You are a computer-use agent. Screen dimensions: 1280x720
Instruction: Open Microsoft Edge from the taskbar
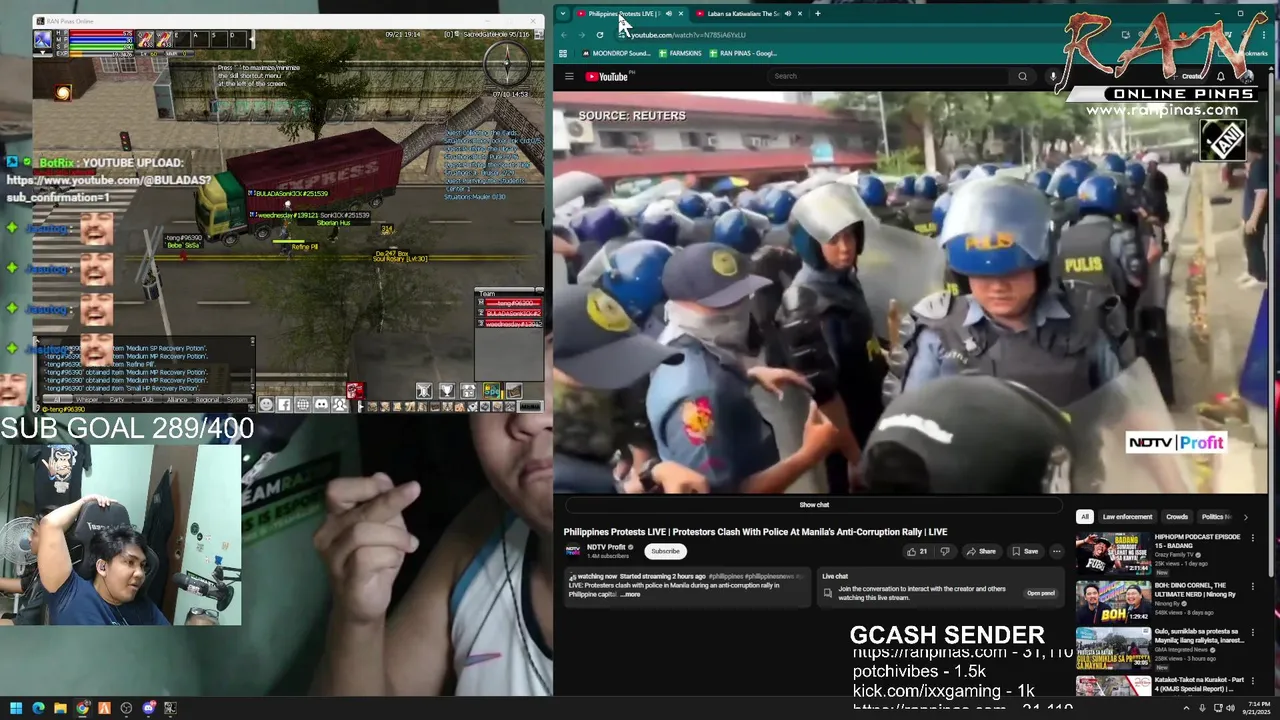pyautogui.click(x=38, y=708)
